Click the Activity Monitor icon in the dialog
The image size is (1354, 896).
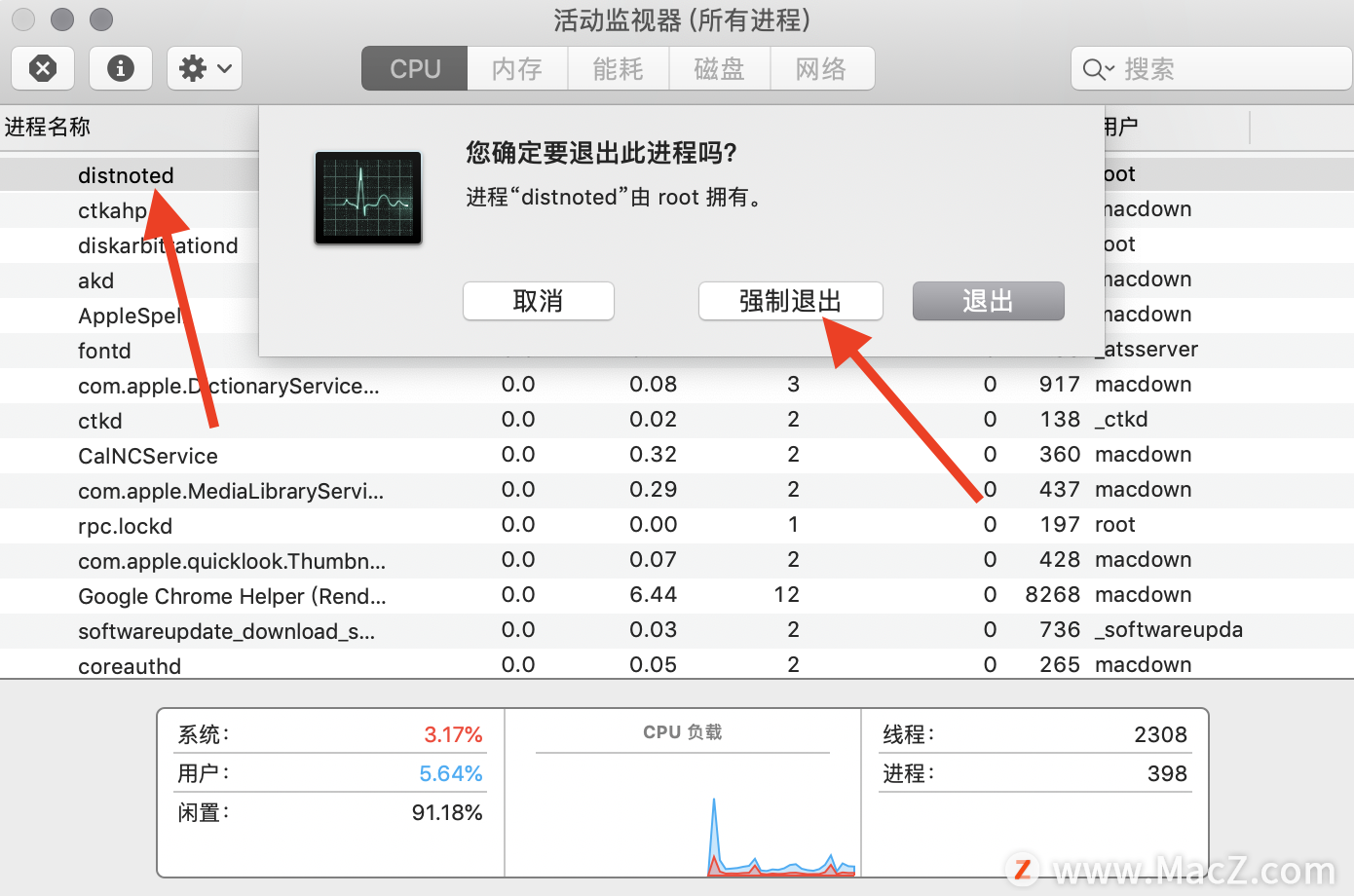coord(368,198)
